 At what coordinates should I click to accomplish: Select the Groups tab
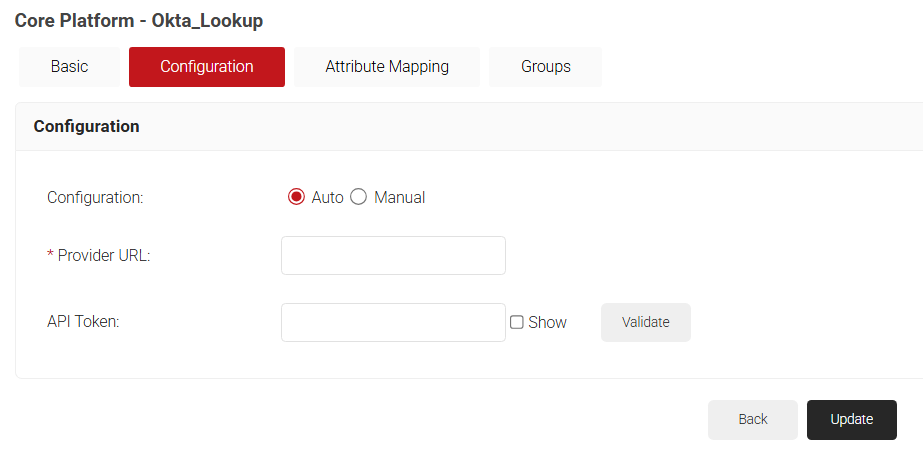(x=545, y=67)
